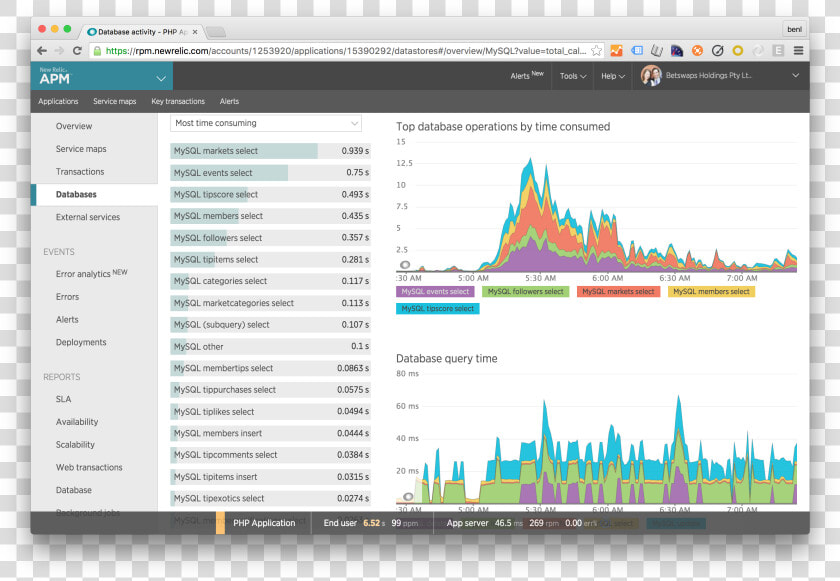Select the MySQL marketcategories select row
Screen dimensions: 840x581
[x=271, y=303]
